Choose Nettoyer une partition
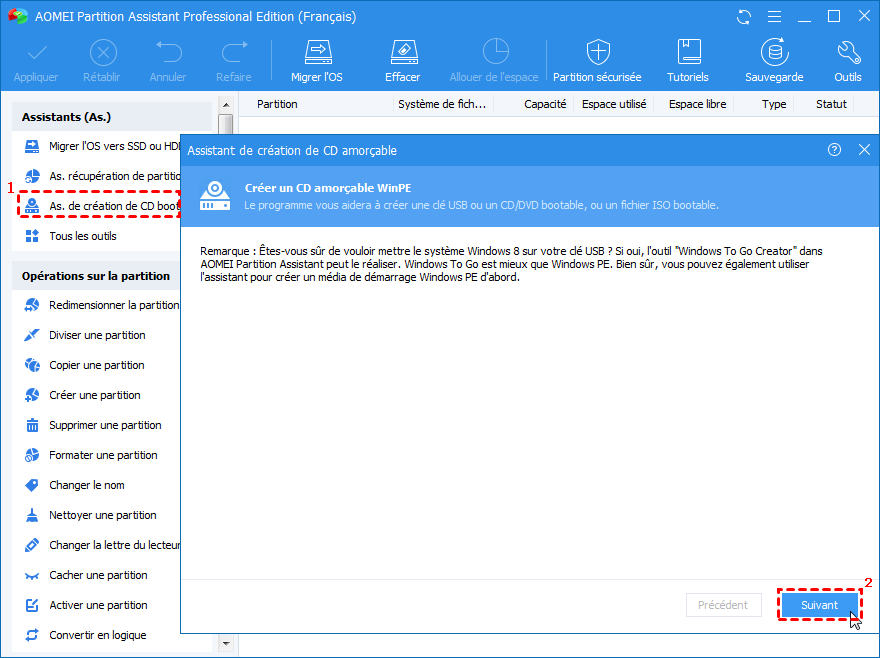The width and height of the screenshot is (880, 658). tap(90, 515)
